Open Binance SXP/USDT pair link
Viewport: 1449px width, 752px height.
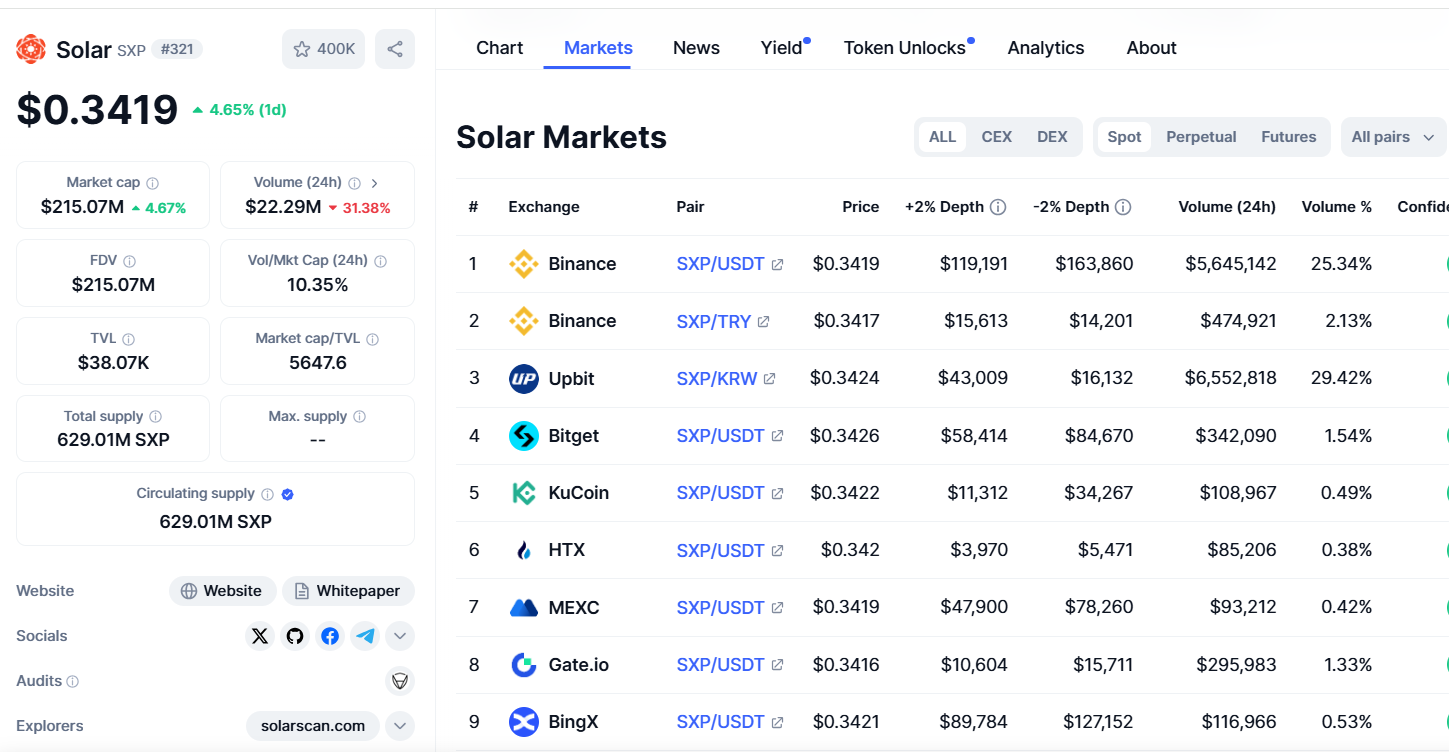730,264
